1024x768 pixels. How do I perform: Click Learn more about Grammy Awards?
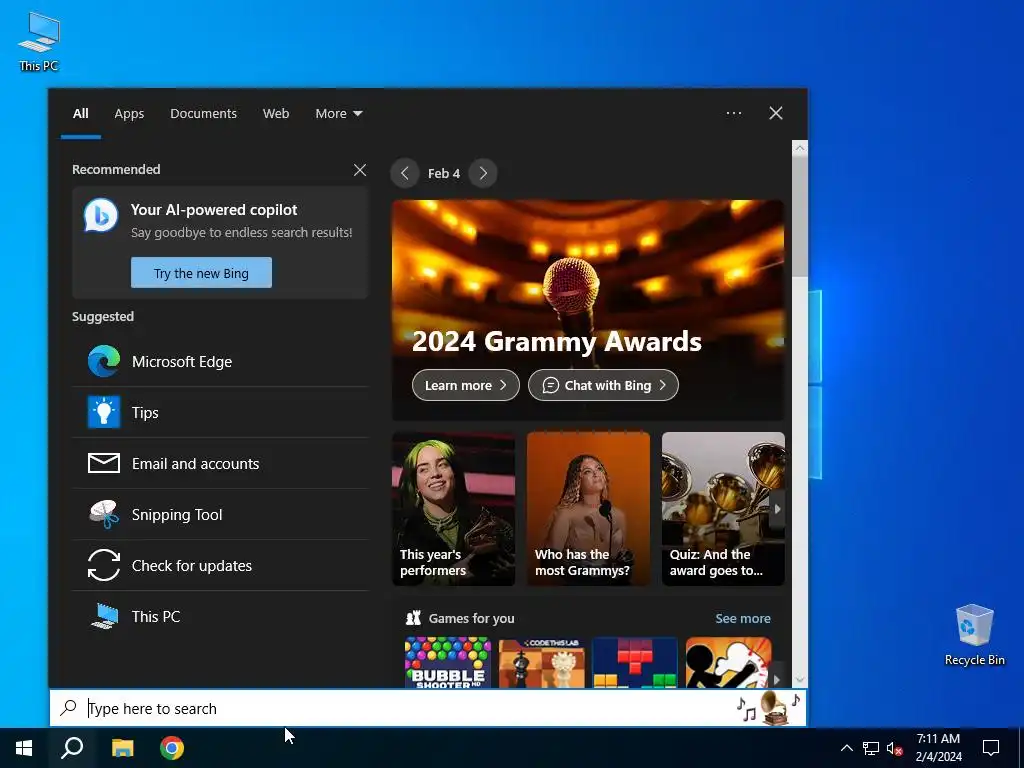coord(466,385)
